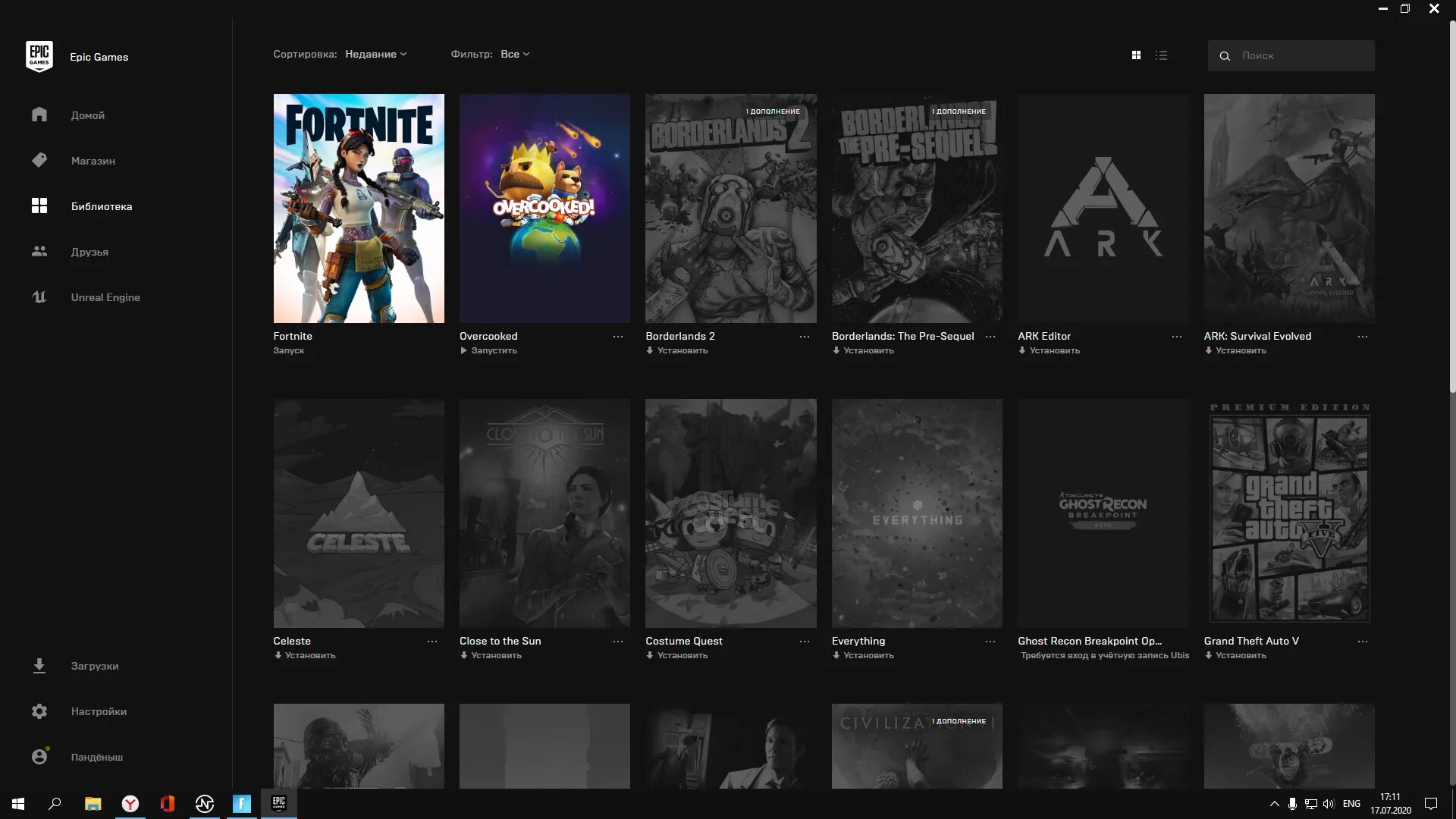The height and width of the screenshot is (819, 1456).
Task: Open the Civilization cover with дополнение badge
Action: coord(917,746)
